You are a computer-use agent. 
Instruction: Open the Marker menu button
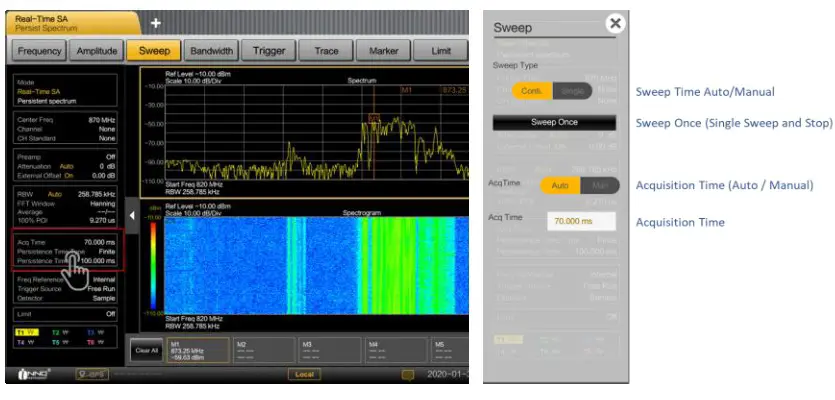point(384,51)
